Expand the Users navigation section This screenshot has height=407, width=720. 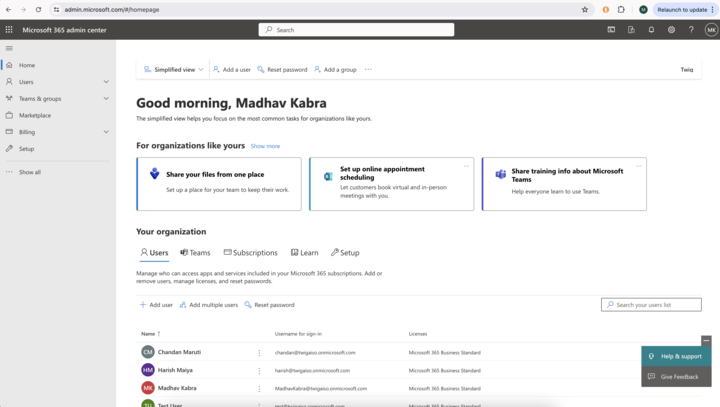click(x=106, y=82)
